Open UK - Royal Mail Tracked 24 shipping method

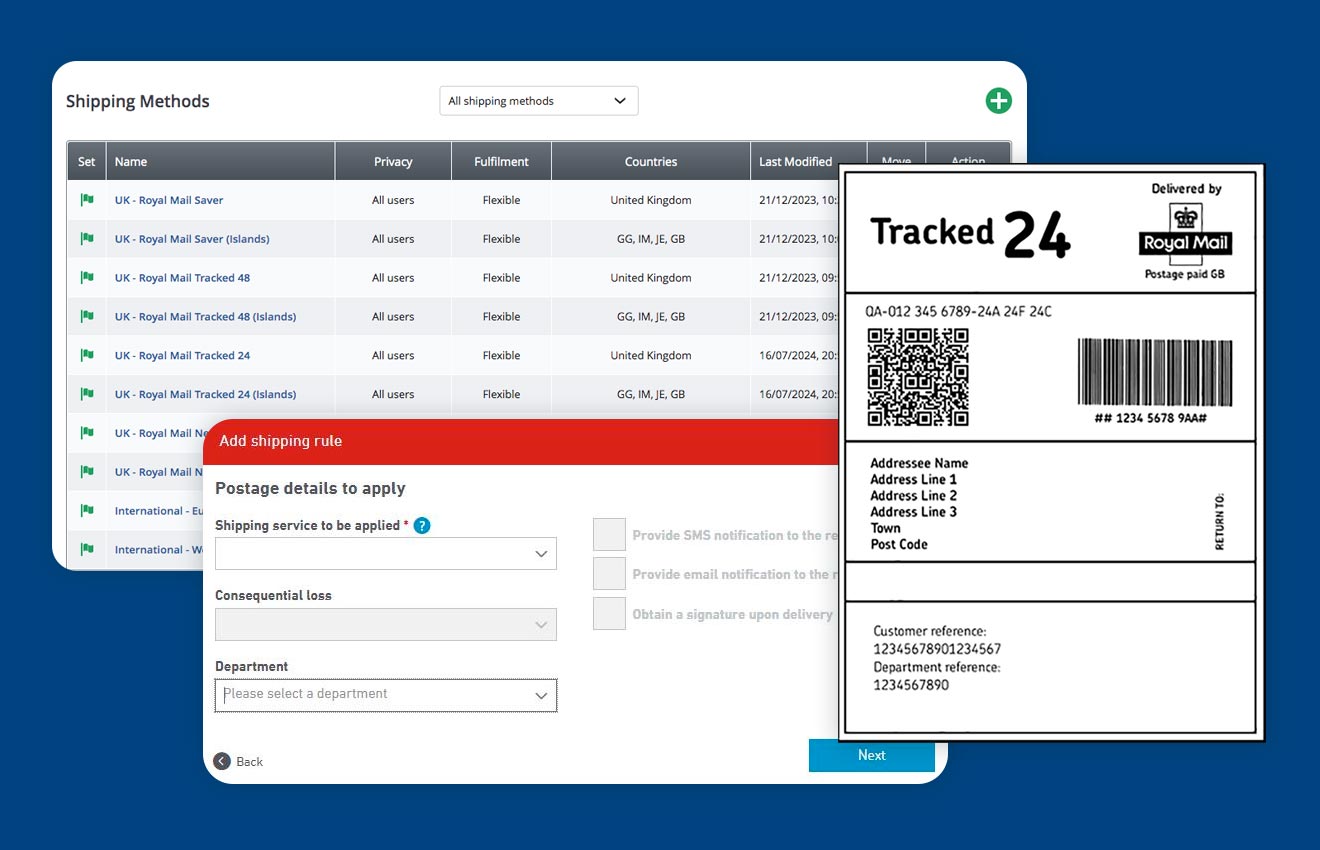[182, 355]
